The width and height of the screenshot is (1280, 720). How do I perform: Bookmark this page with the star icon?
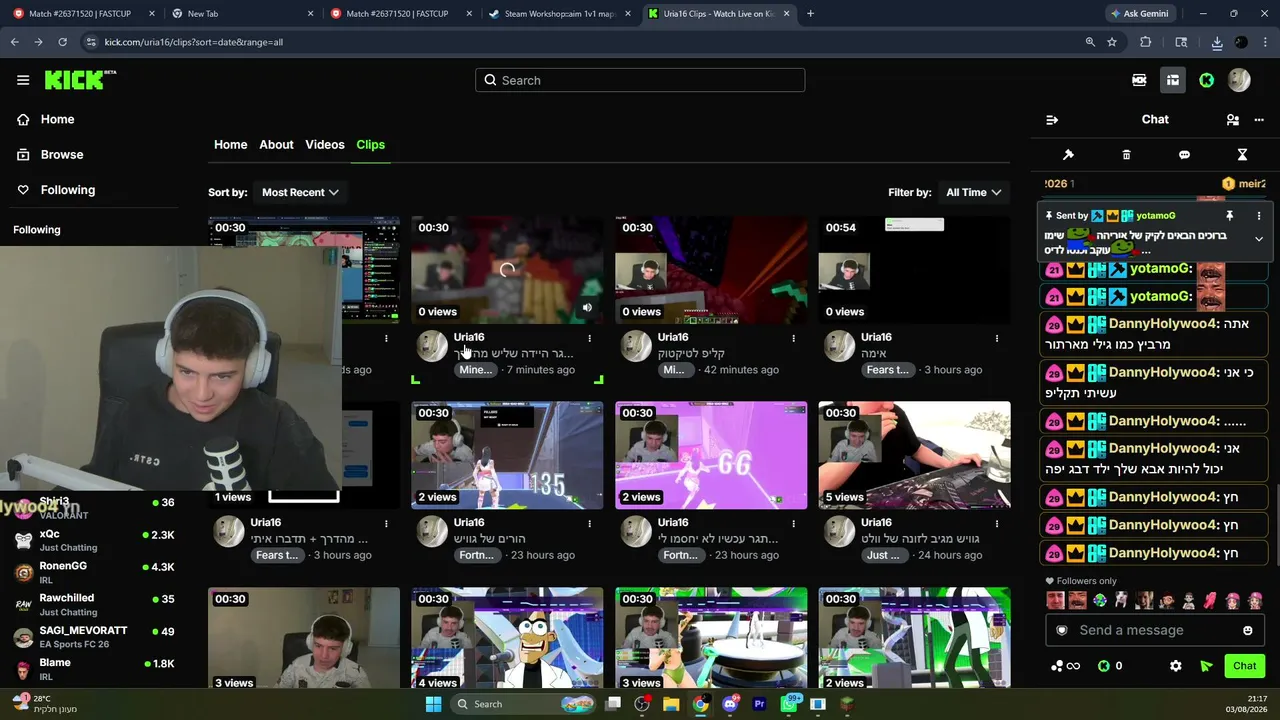click(x=1112, y=42)
